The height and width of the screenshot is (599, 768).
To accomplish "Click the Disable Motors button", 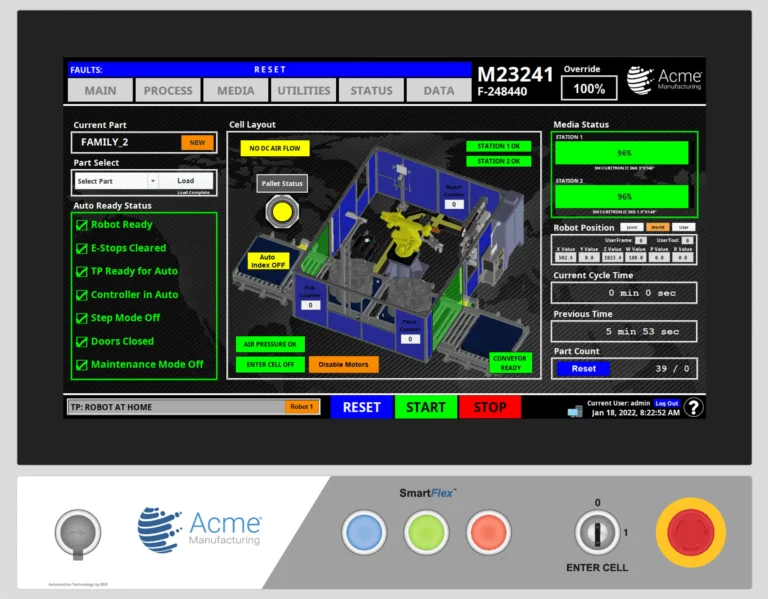I will [x=343, y=364].
